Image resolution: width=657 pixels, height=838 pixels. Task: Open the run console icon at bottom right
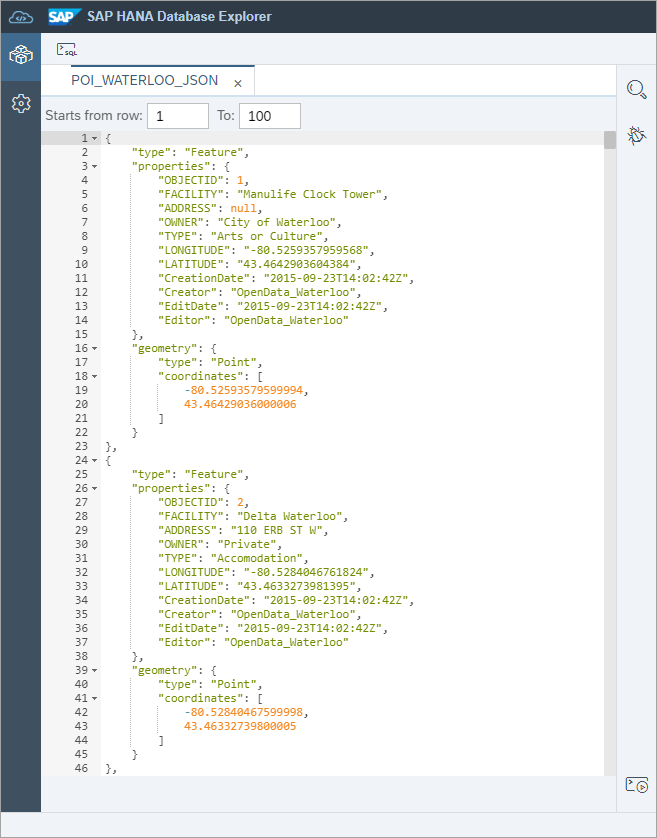click(x=637, y=785)
